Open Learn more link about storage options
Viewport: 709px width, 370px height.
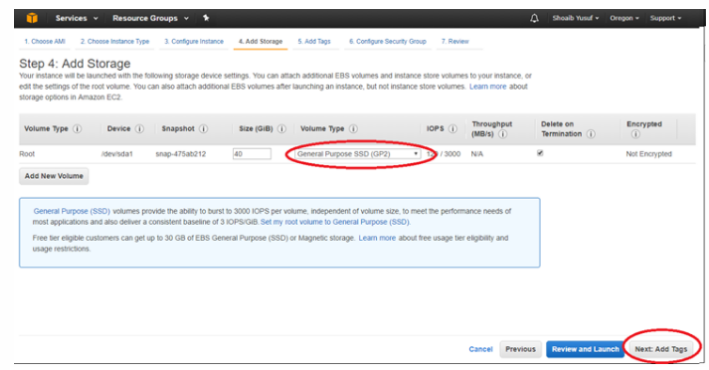488,86
